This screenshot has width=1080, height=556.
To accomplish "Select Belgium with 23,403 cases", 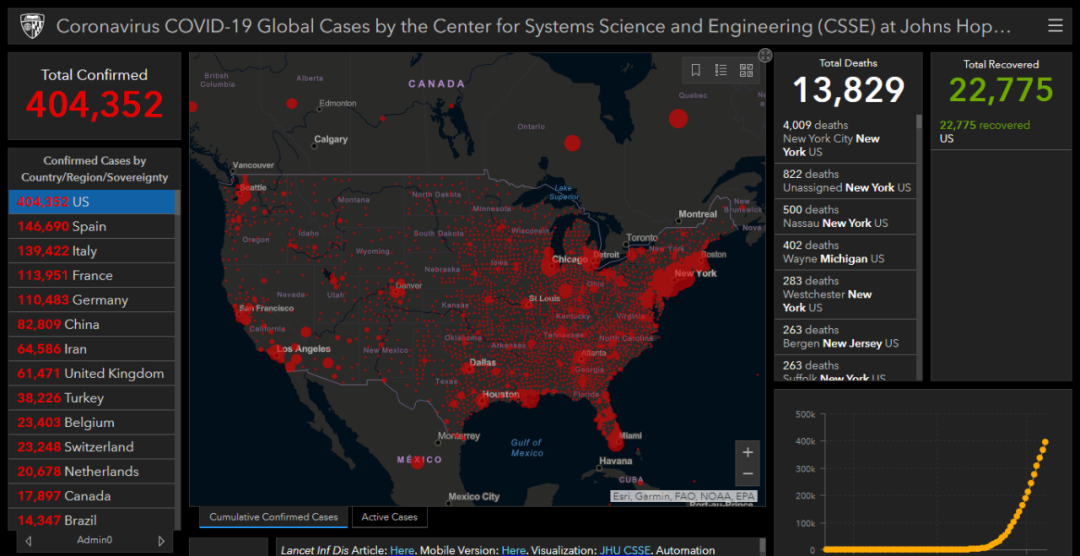I will (92, 422).
